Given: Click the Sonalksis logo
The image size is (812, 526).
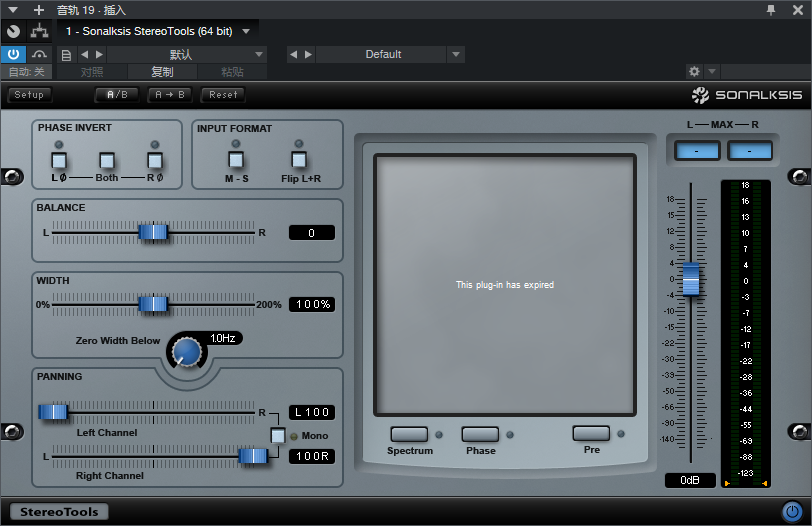Looking at the screenshot, I should [x=747, y=95].
